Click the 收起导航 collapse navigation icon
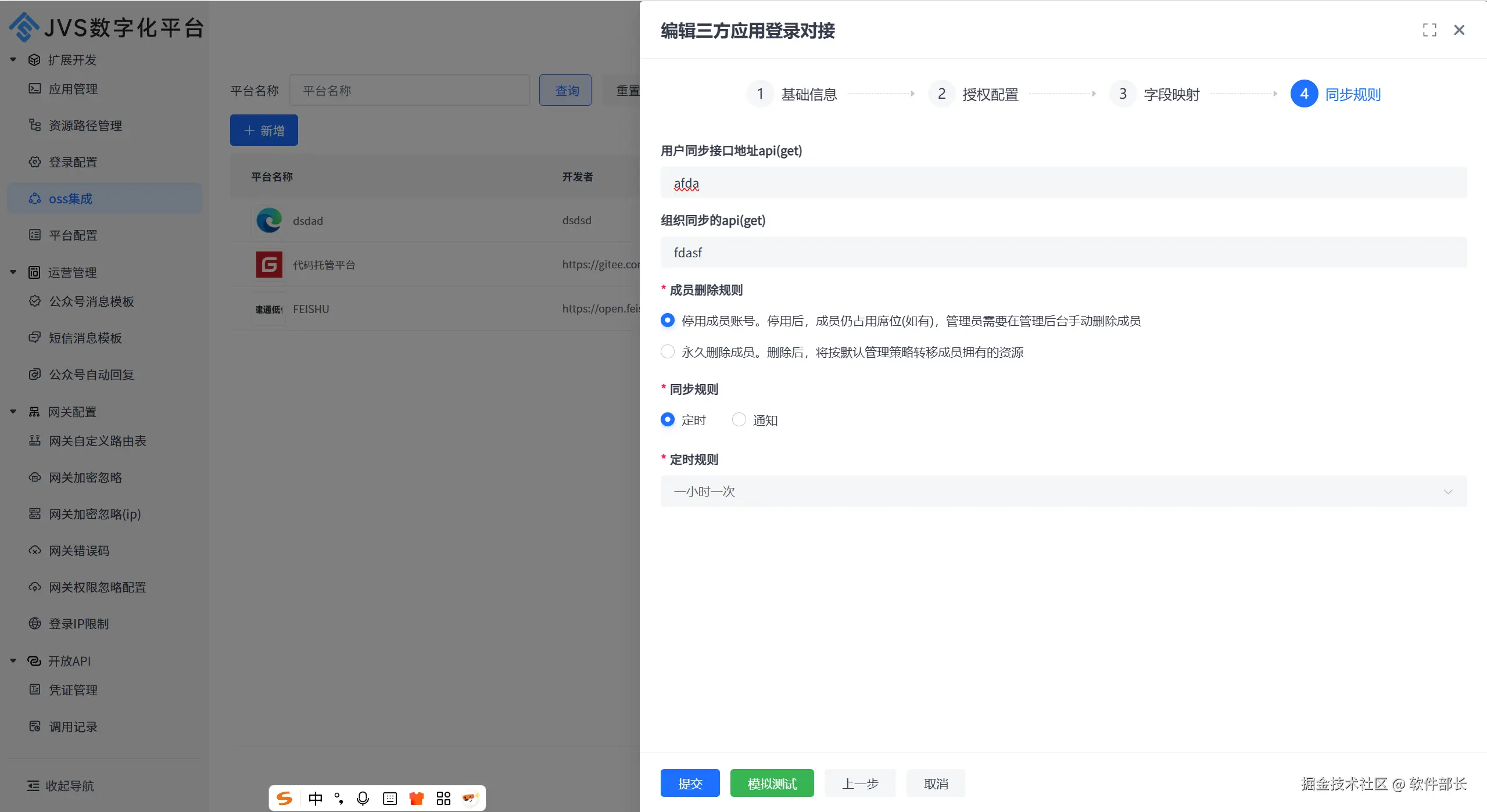This screenshot has width=1487, height=812. click(x=34, y=785)
